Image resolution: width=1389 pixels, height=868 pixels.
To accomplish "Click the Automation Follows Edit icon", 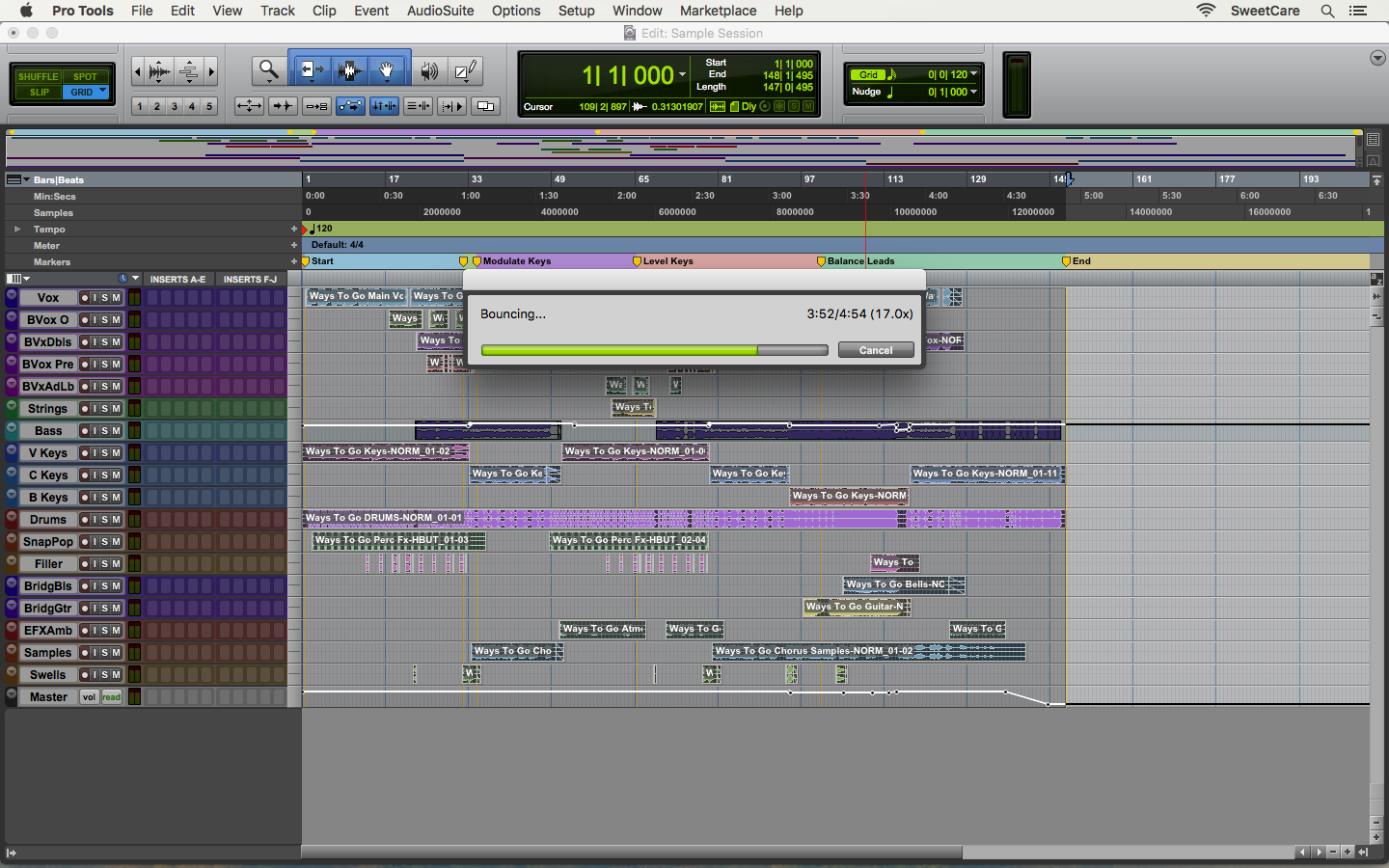I will click(x=350, y=106).
